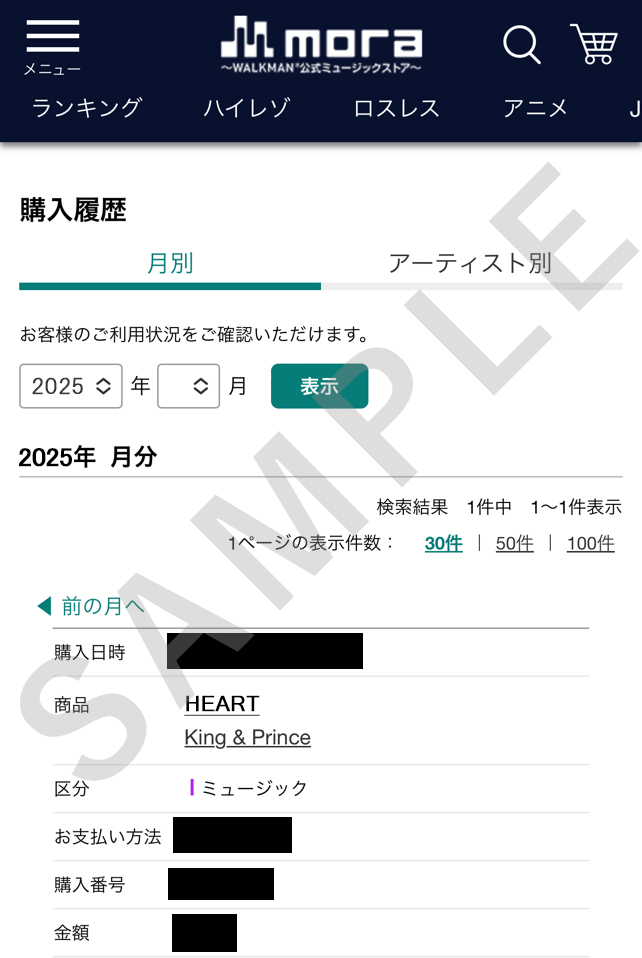
Task: Click the green 表示 button
Action: (x=319, y=386)
